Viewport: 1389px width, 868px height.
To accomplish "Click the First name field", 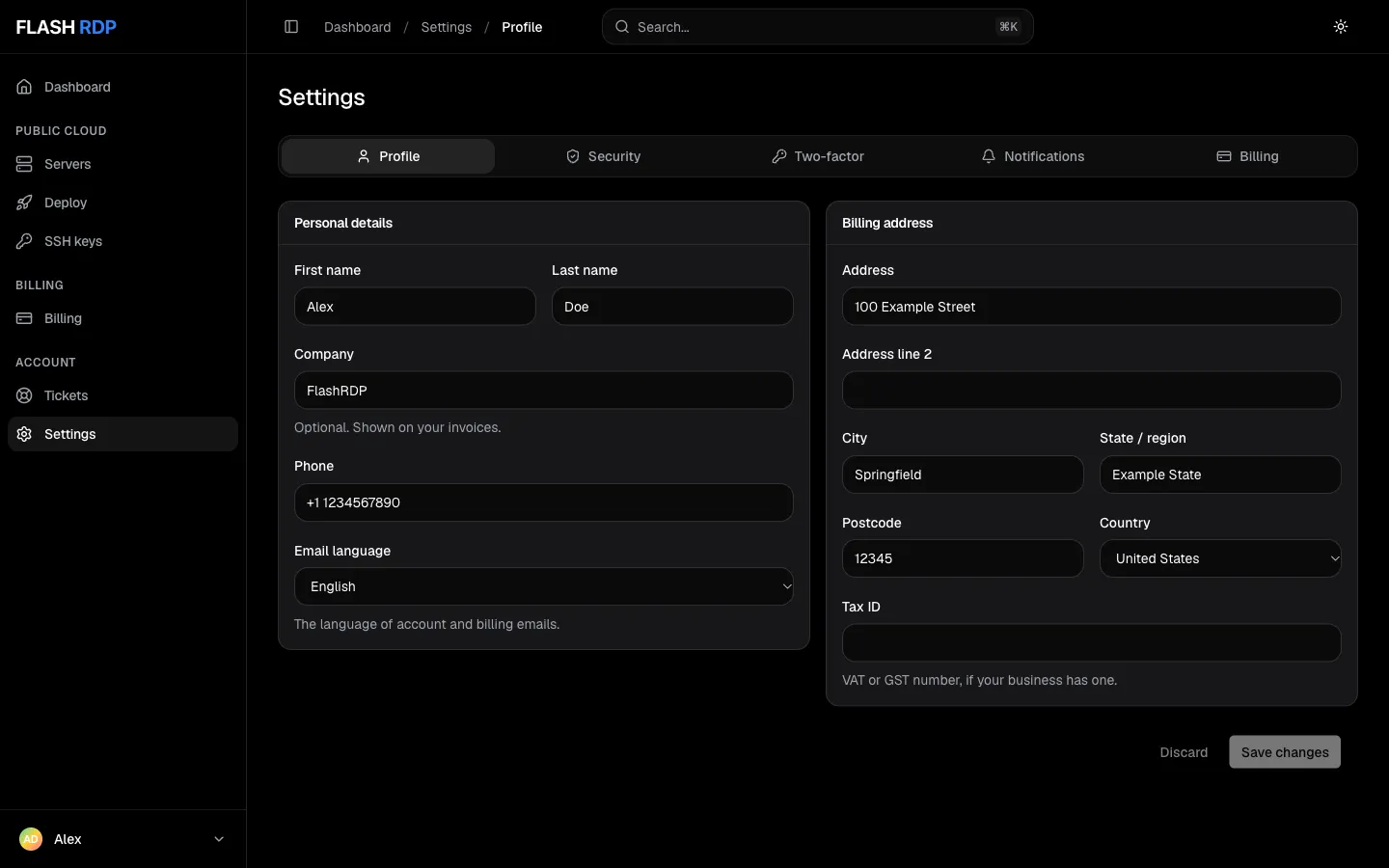I will [415, 307].
